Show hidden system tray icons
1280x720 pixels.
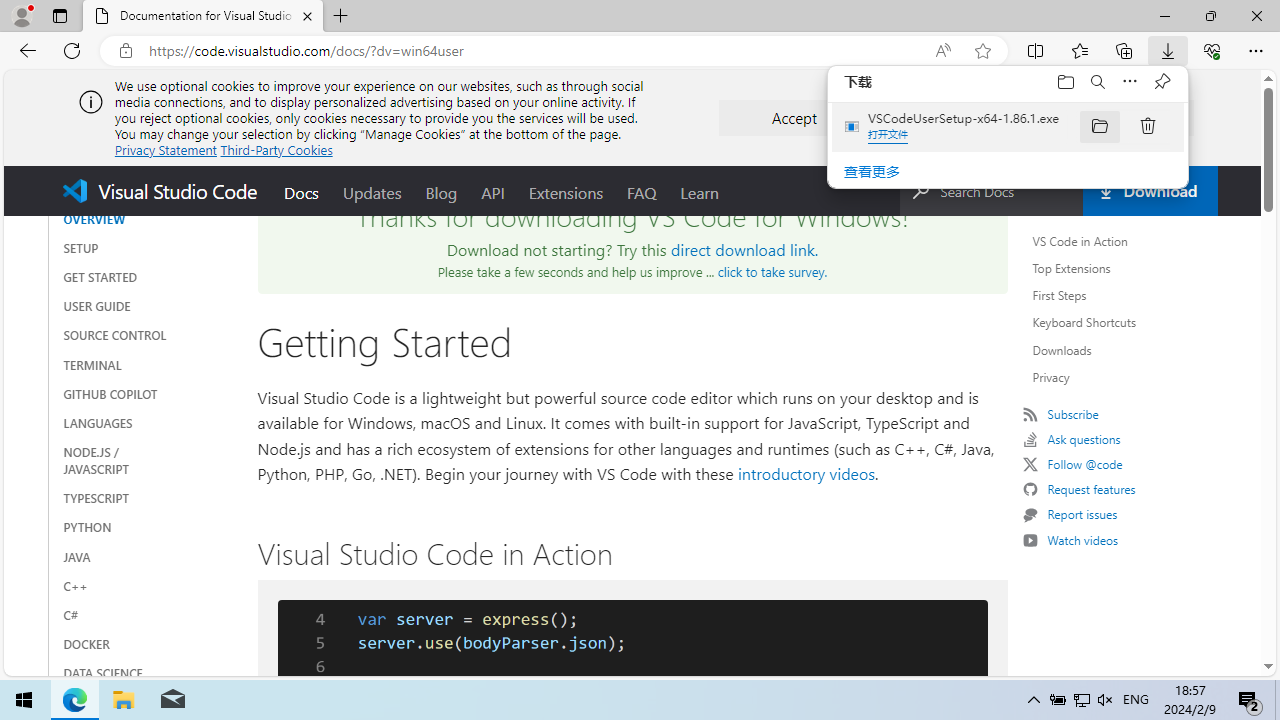click(x=1034, y=700)
